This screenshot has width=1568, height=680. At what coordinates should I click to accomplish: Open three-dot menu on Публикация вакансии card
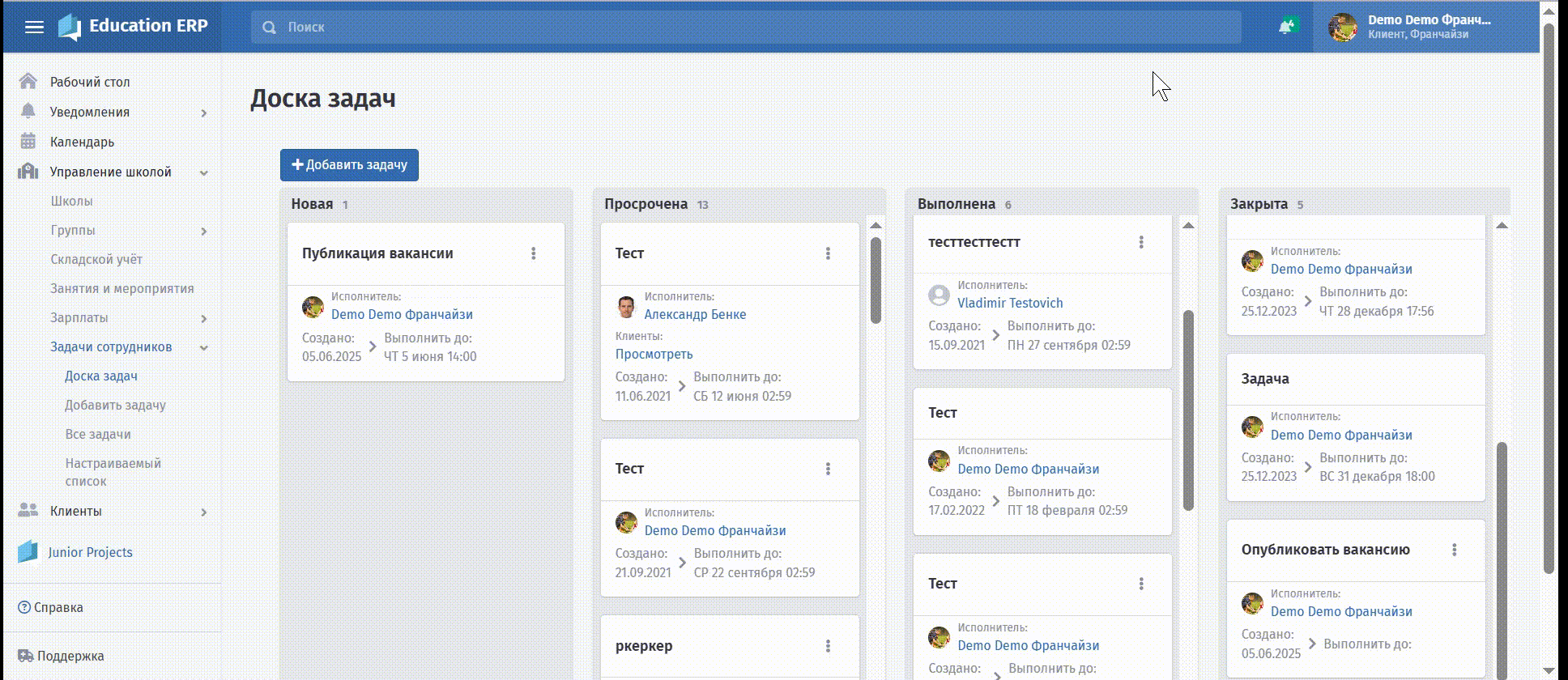pyautogui.click(x=534, y=253)
